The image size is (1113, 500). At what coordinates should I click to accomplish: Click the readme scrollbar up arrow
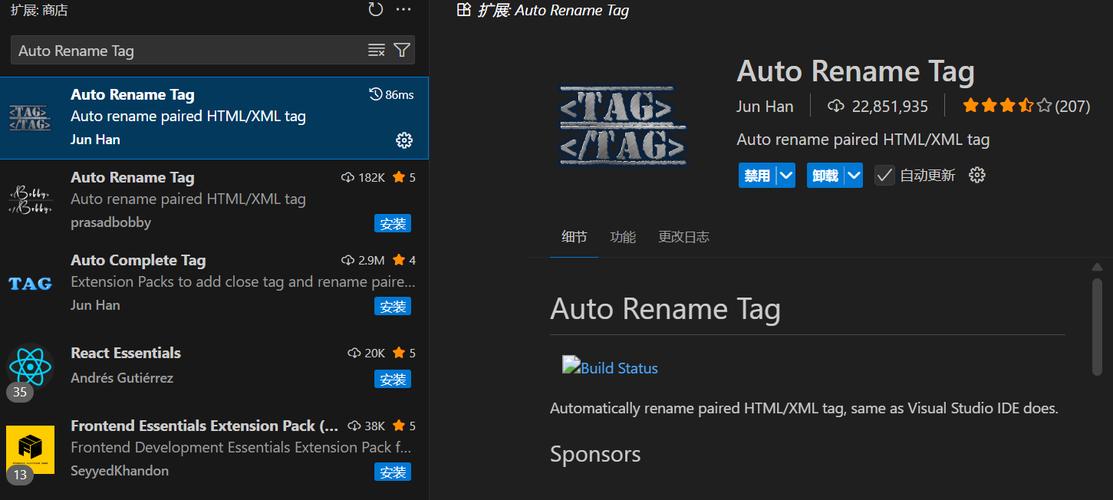click(x=1097, y=267)
